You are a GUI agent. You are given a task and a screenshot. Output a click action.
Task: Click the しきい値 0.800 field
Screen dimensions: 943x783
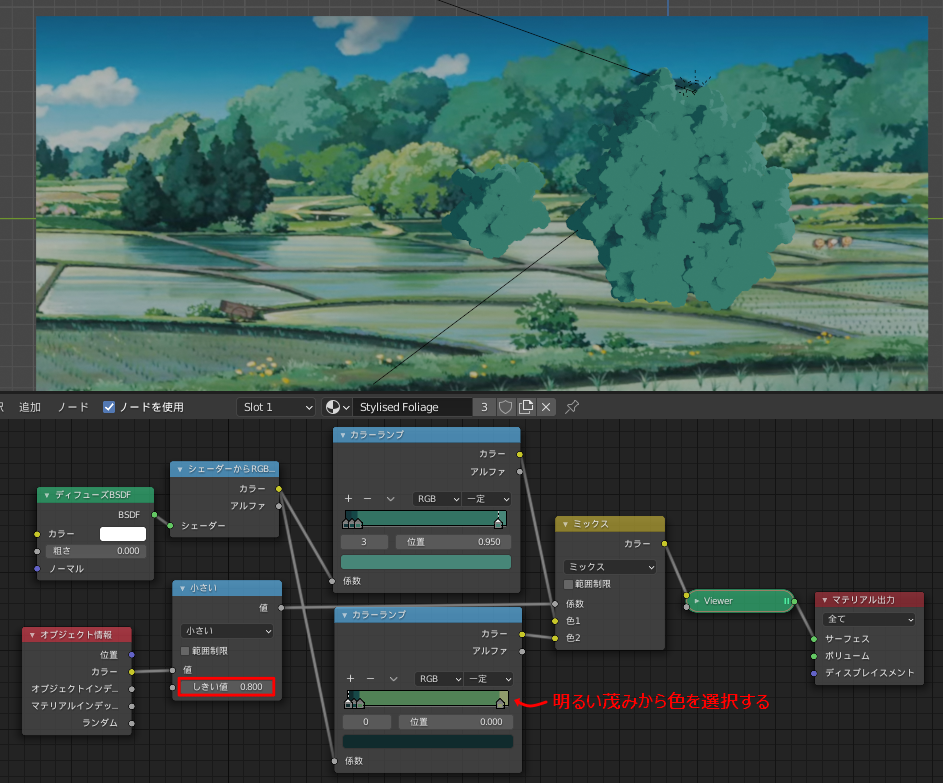pos(227,687)
